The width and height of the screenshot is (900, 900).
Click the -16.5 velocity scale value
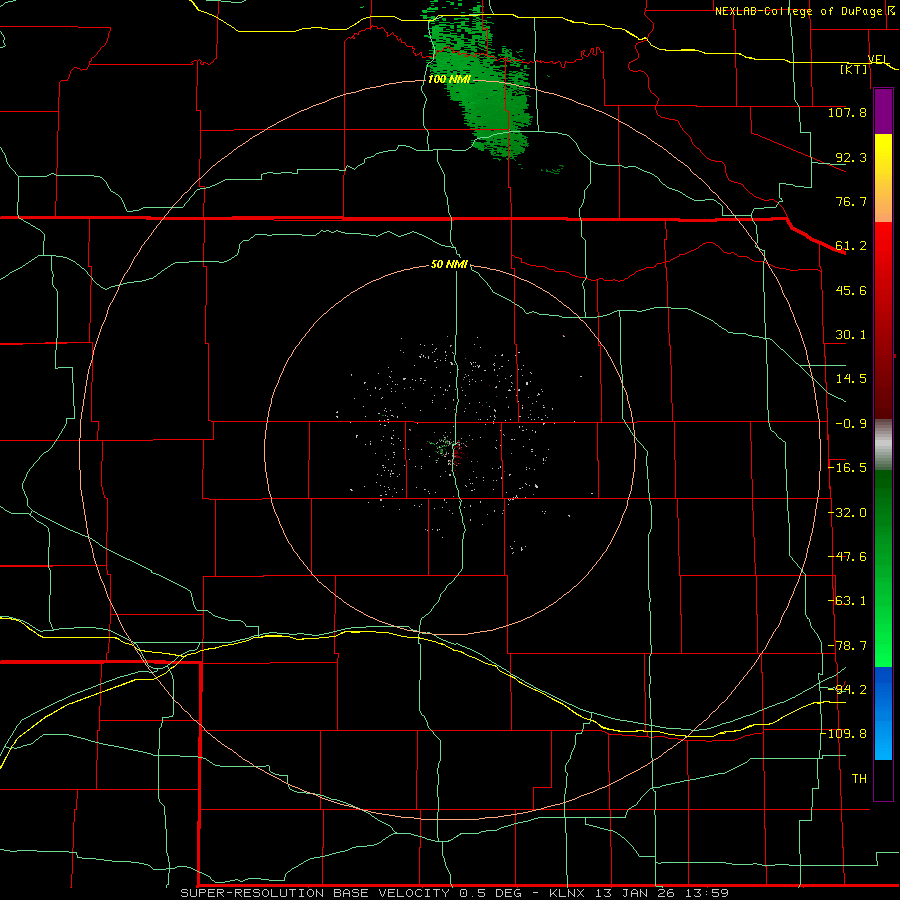pos(848,468)
